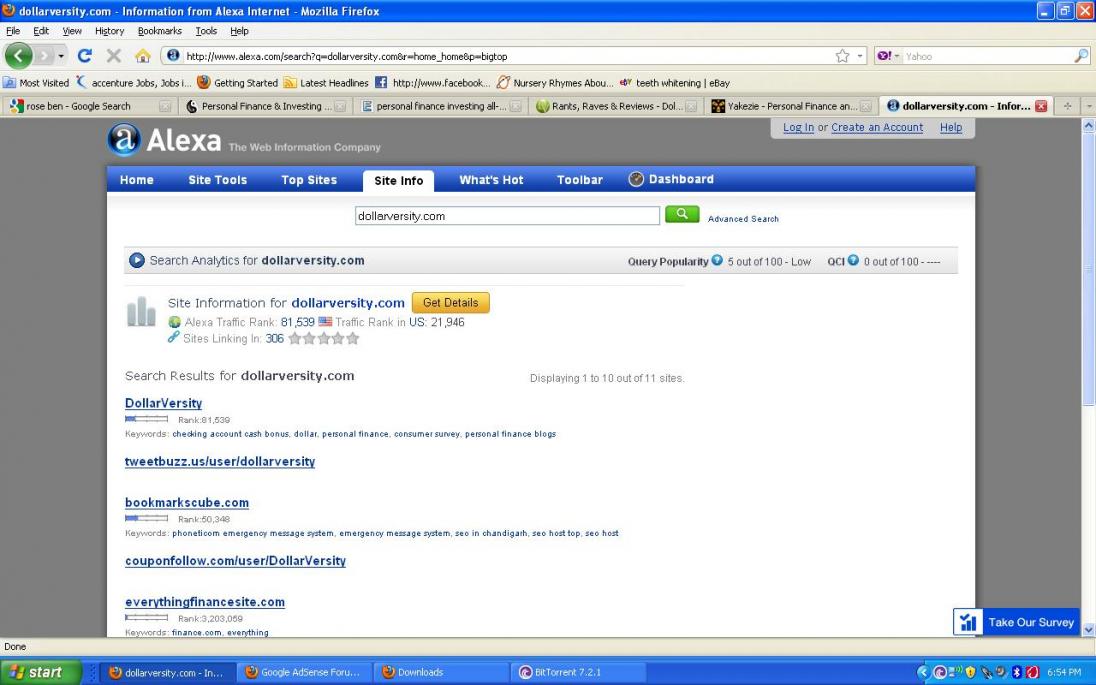
Task: Go to the Alexa Home nav tab
Action: (136, 180)
